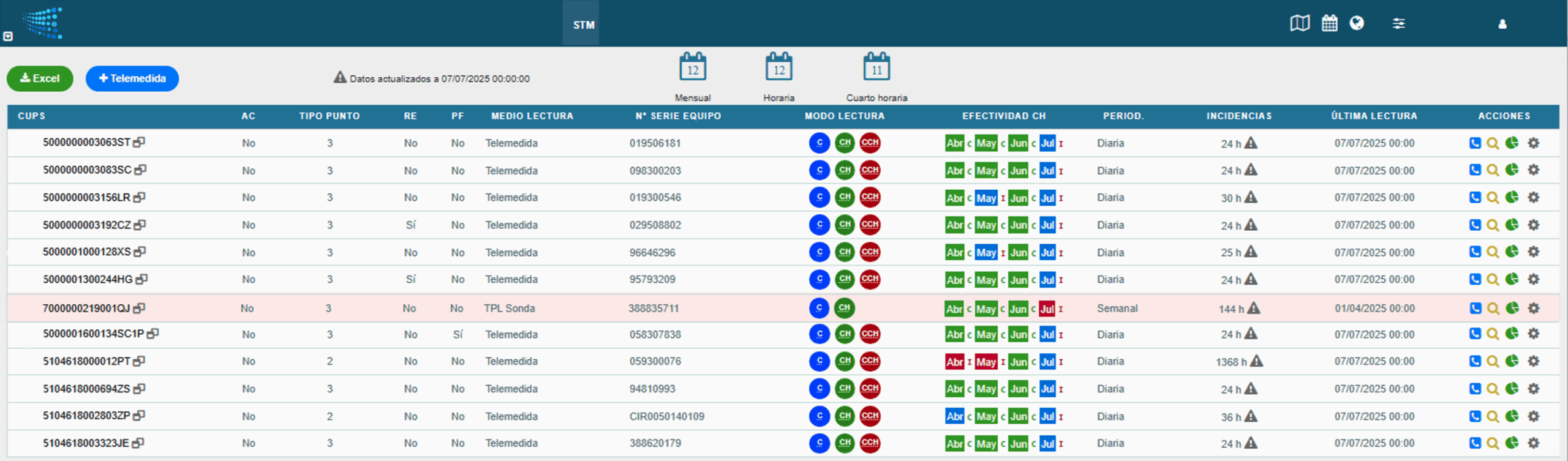Click blue C badge for 5104618003323JE
Image resolution: width=1568 pixels, height=461 pixels.
point(819,443)
